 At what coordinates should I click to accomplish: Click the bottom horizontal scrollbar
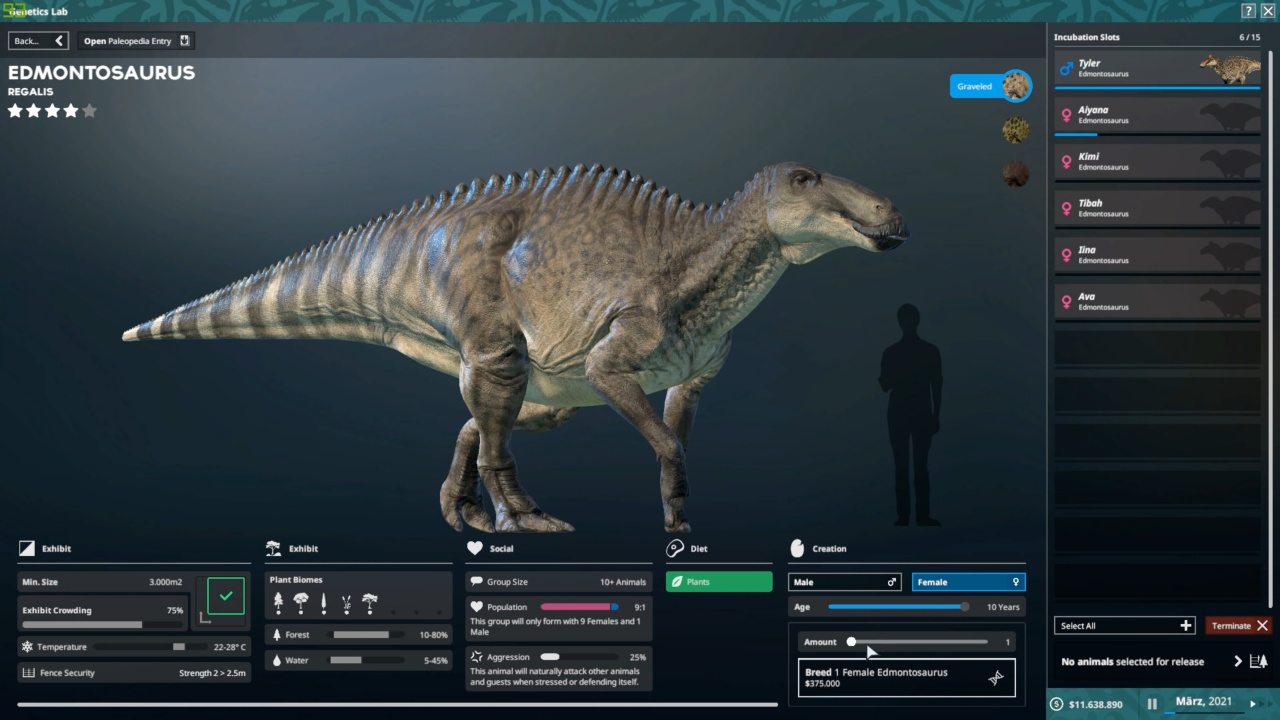tap(397, 705)
